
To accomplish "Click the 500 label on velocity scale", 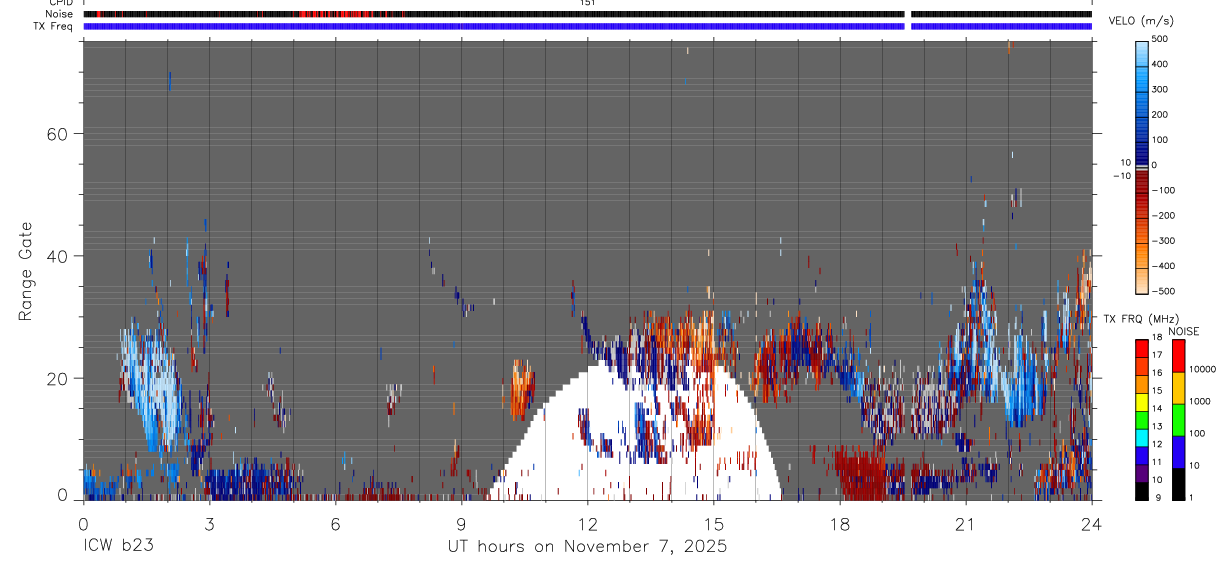I will [x=1159, y=39].
